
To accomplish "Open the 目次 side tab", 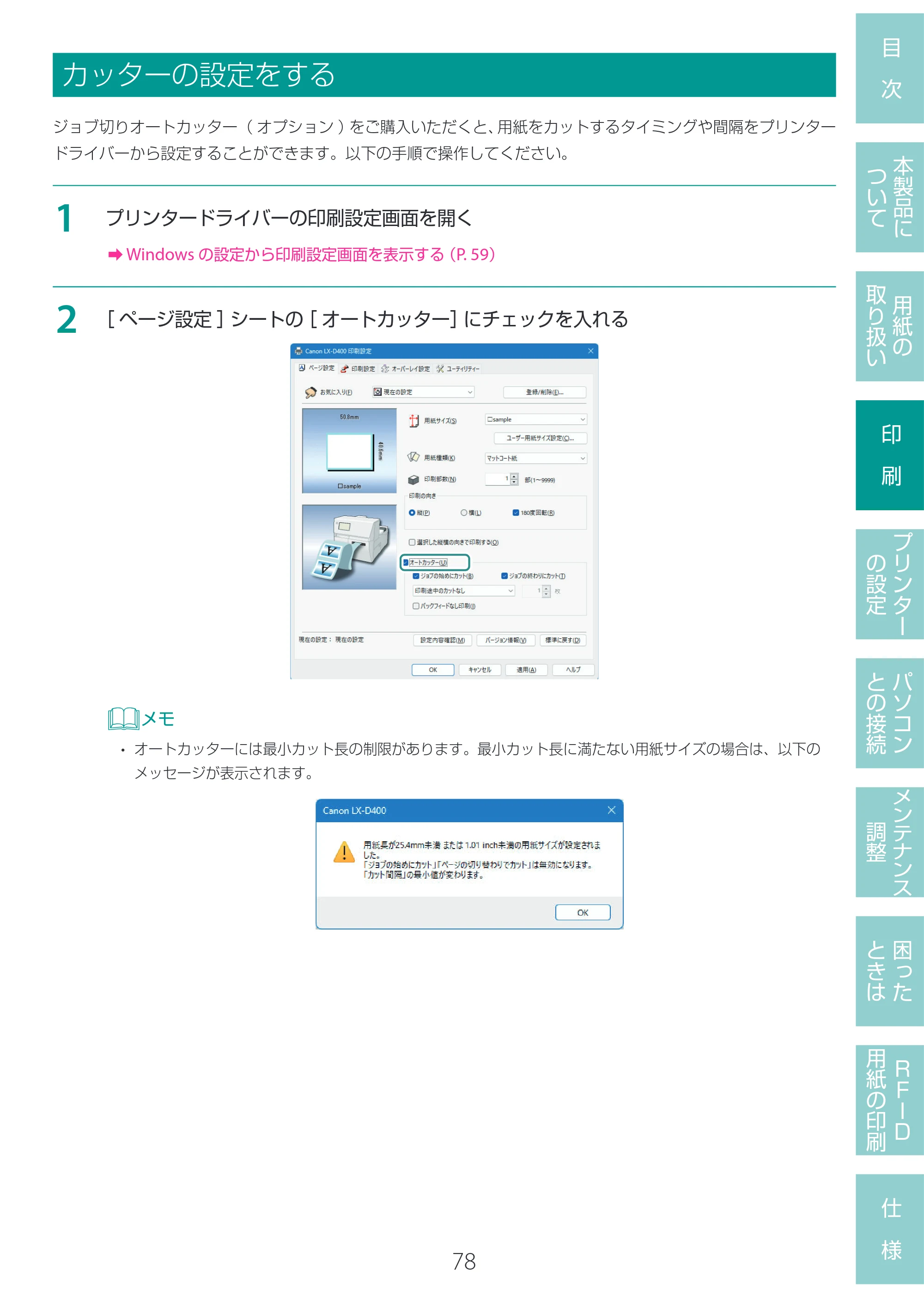I will tap(890, 68).
